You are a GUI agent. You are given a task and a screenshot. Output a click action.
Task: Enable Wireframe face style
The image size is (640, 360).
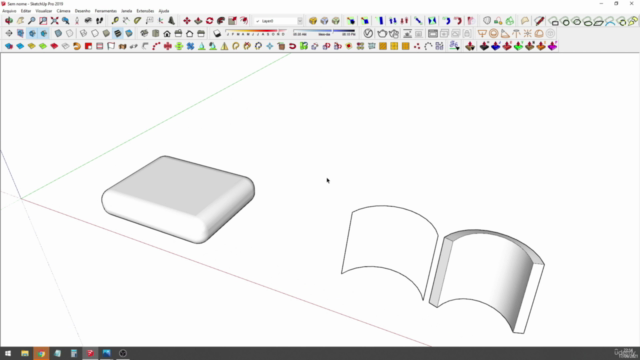click(x=83, y=33)
